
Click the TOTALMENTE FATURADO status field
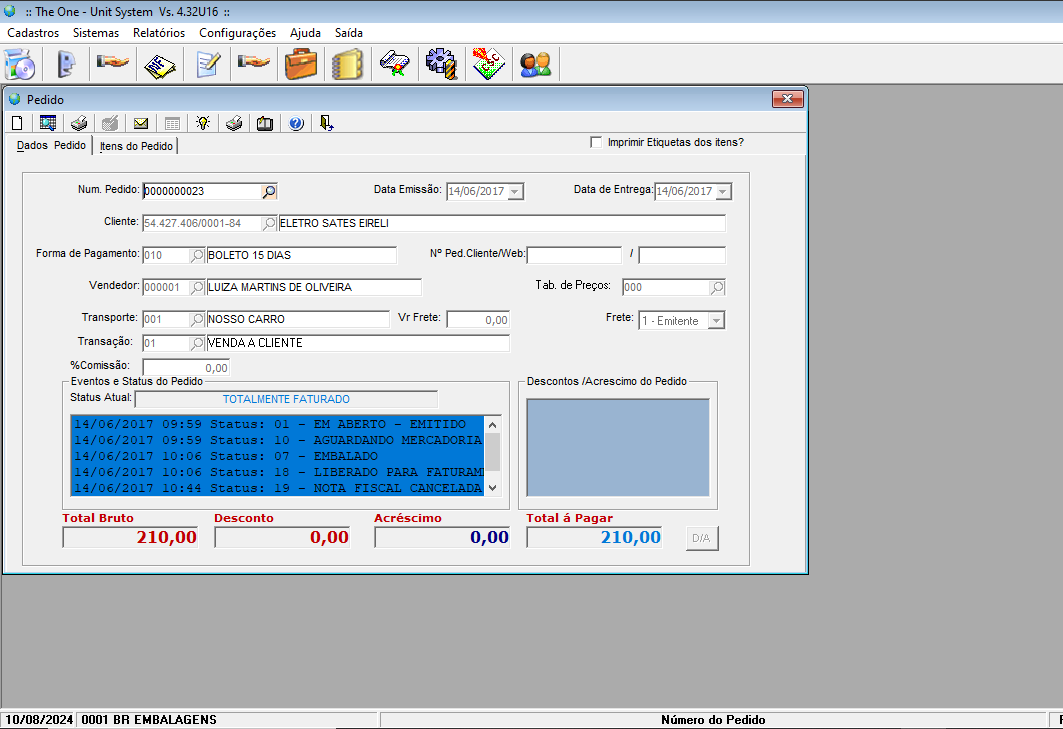pyautogui.click(x=287, y=399)
